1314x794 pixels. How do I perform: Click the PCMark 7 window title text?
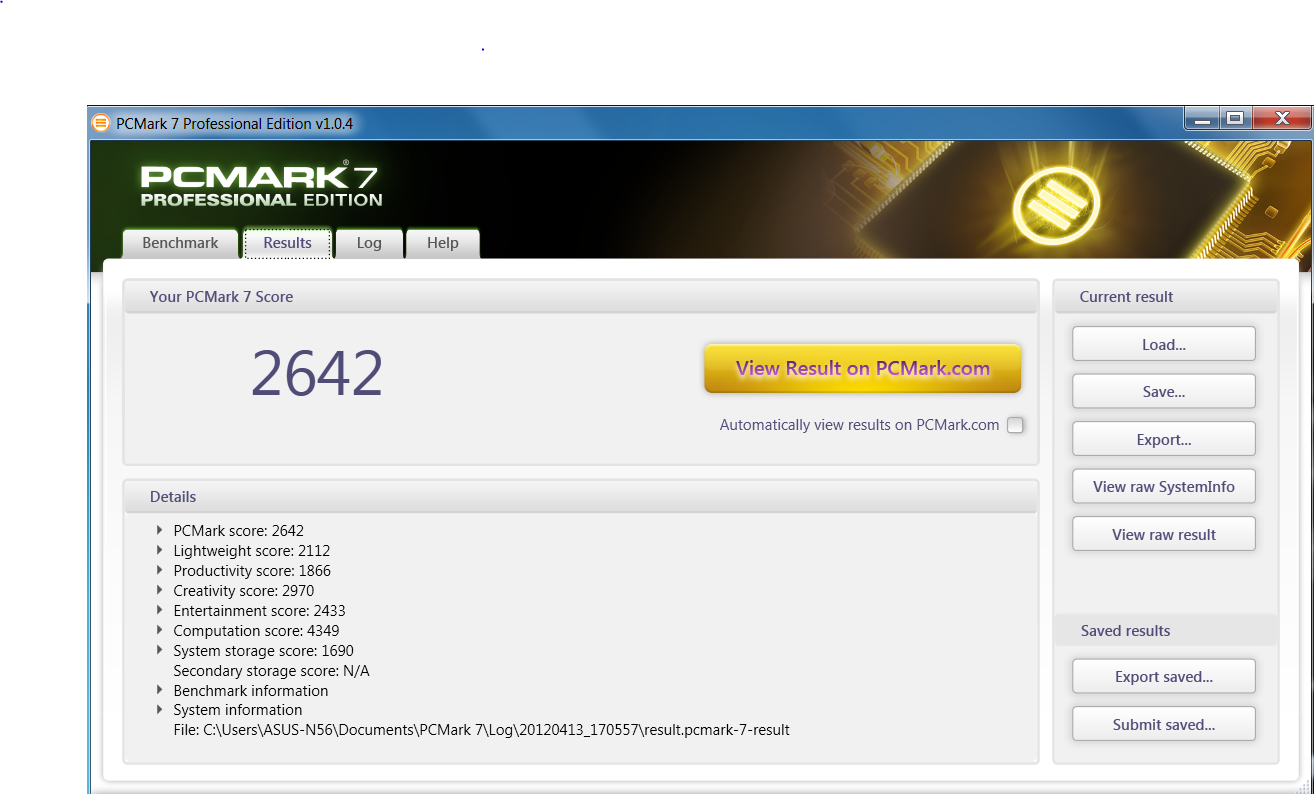(x=234, y=124)
